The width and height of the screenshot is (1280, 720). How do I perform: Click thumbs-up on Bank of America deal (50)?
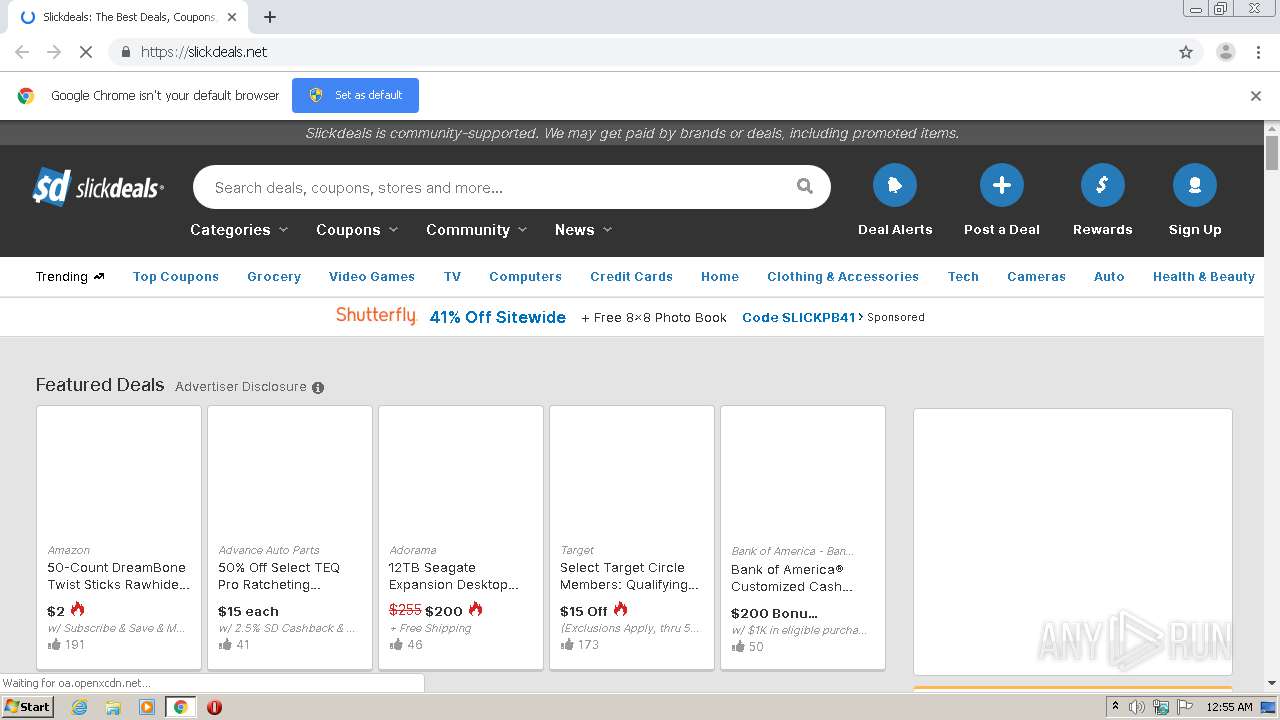coord(738,647)
